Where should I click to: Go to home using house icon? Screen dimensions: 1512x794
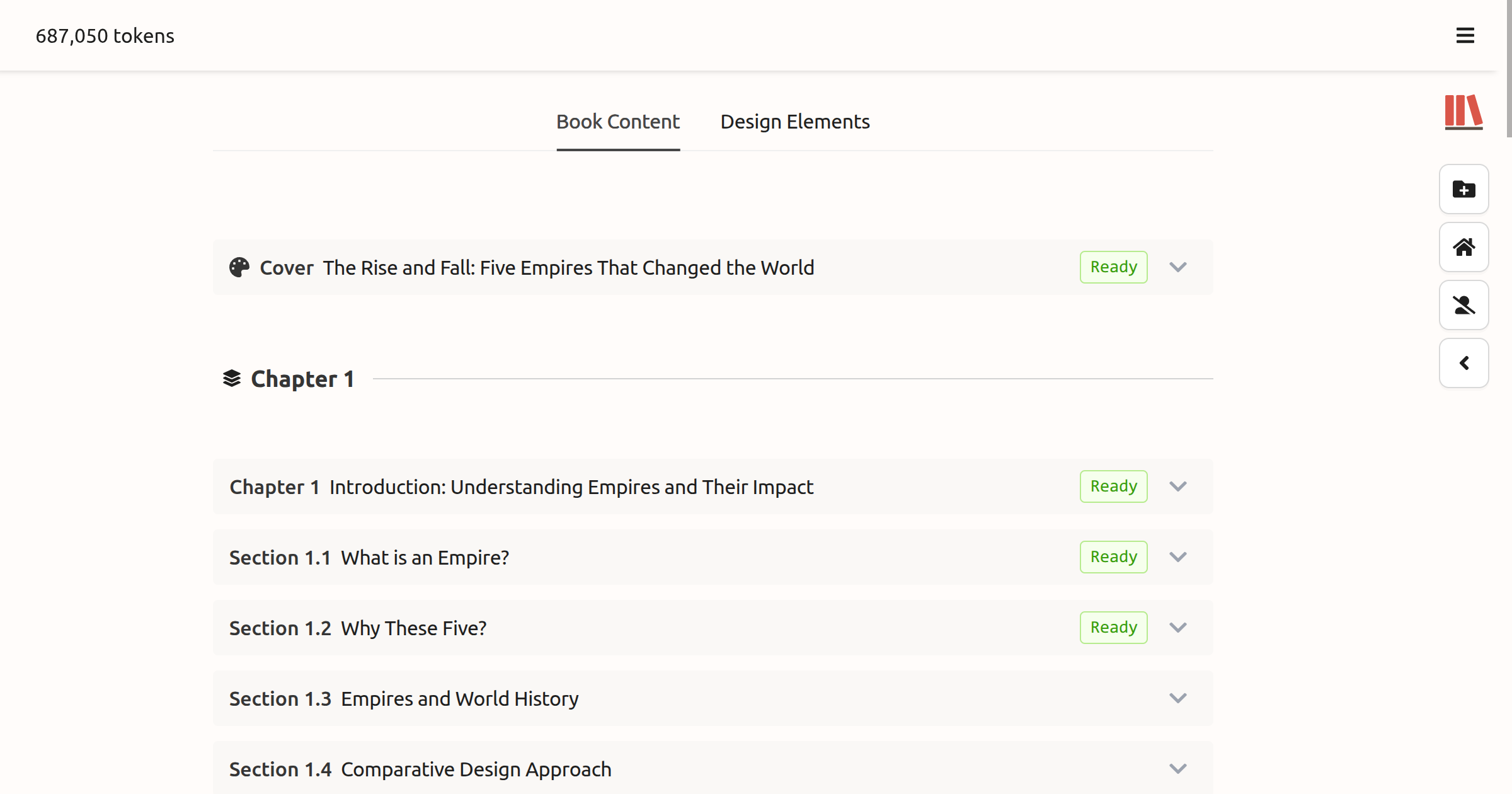click(1463, 247)
